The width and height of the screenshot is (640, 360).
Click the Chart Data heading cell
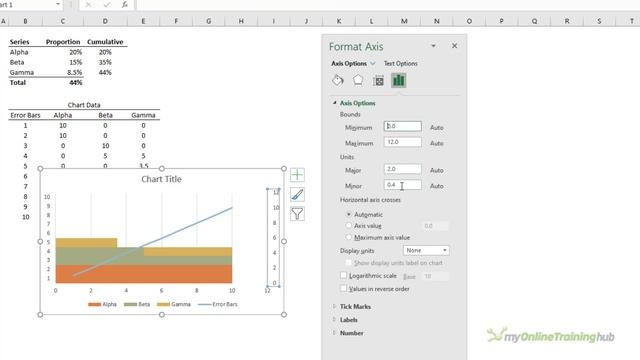84,105
